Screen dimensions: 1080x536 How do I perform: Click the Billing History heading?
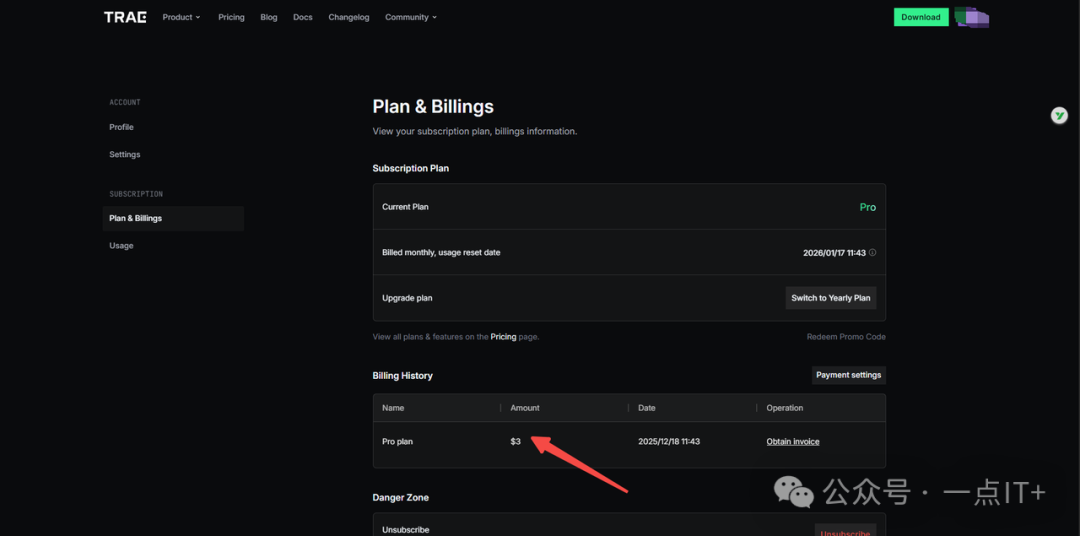[x=402, y=375]
